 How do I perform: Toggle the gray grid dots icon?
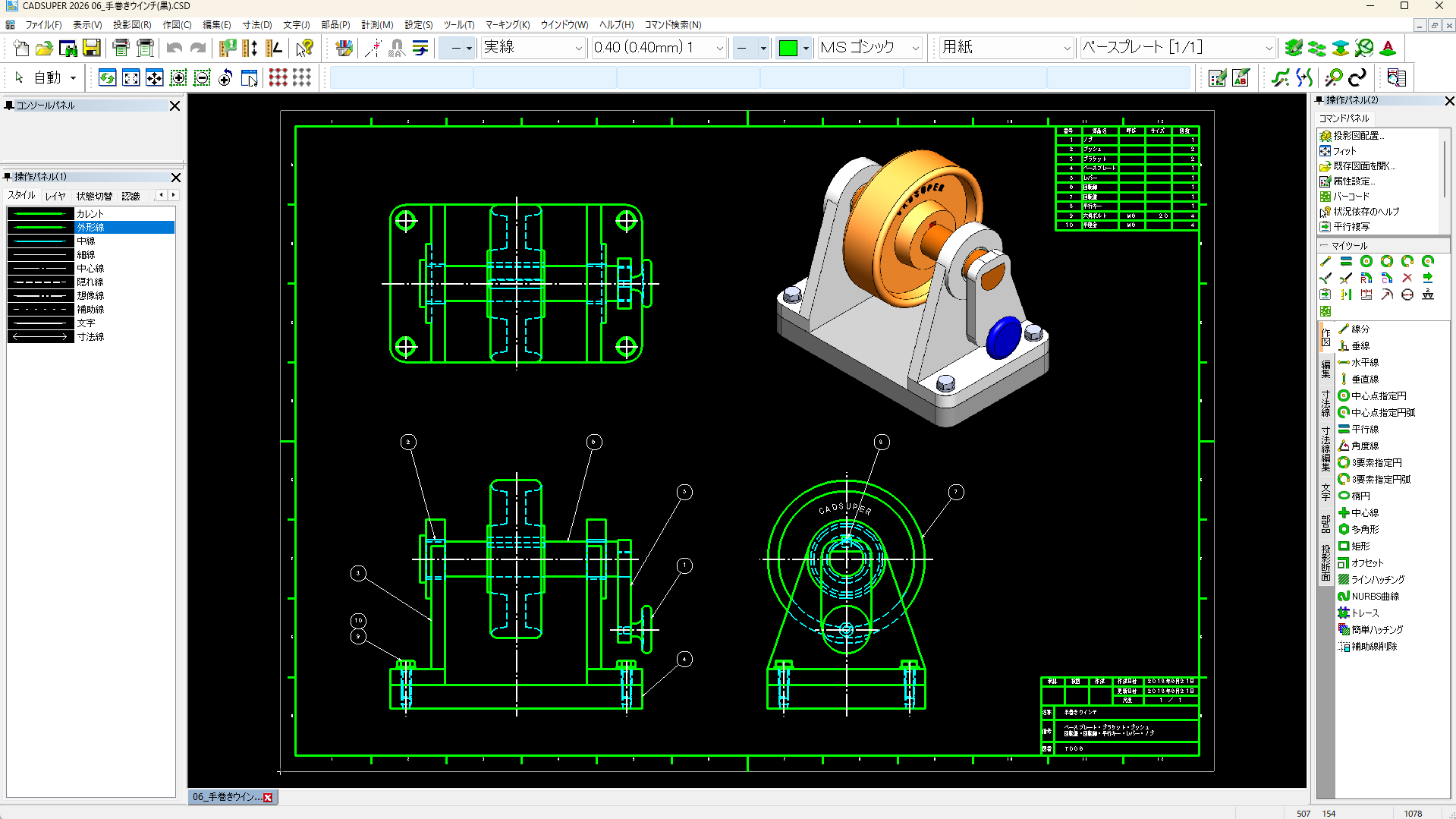[x=302, y=77]
